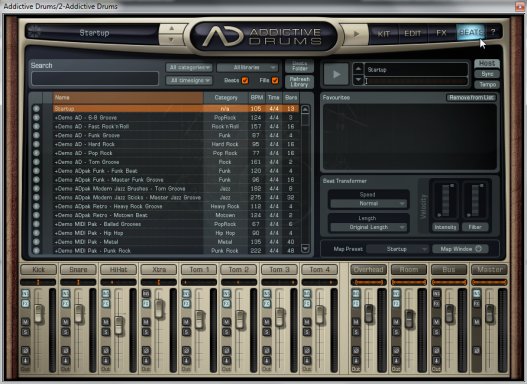Mark Demo MIDI Pak Metal row's favourite circle
Screen dimensions: 527x384
(x=36, y=242)
